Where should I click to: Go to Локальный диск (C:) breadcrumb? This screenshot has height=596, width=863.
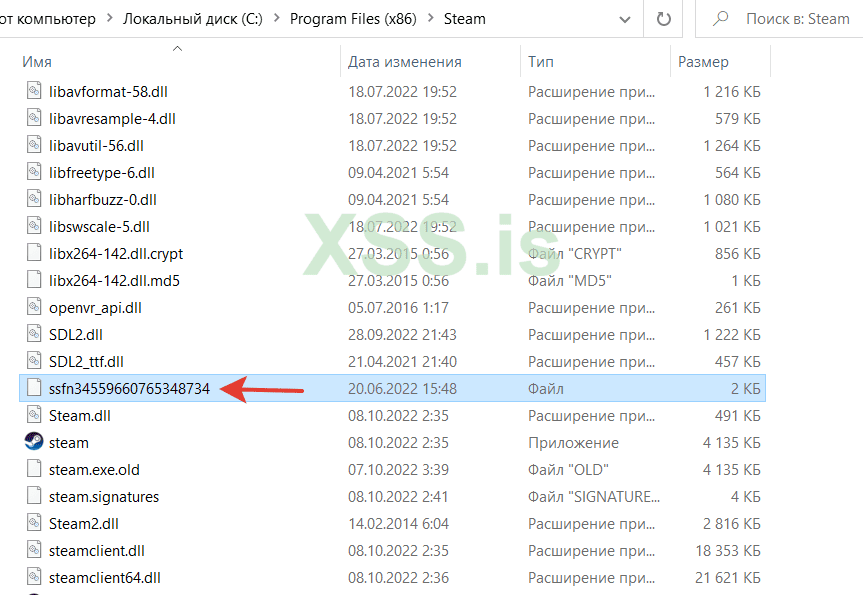(x=193, y=19)
